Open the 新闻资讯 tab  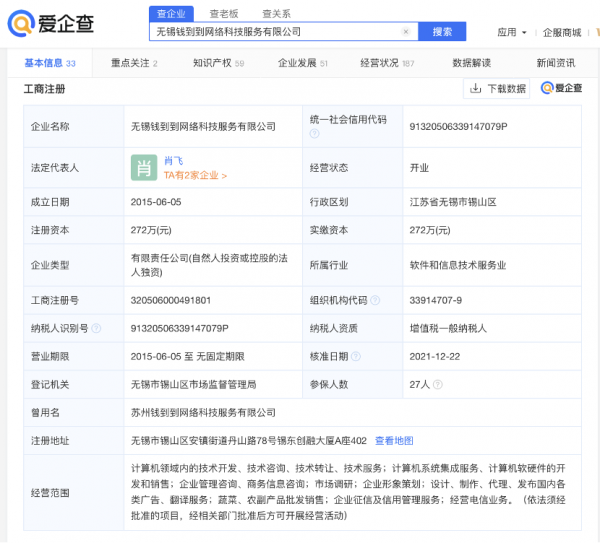[555, 63]
